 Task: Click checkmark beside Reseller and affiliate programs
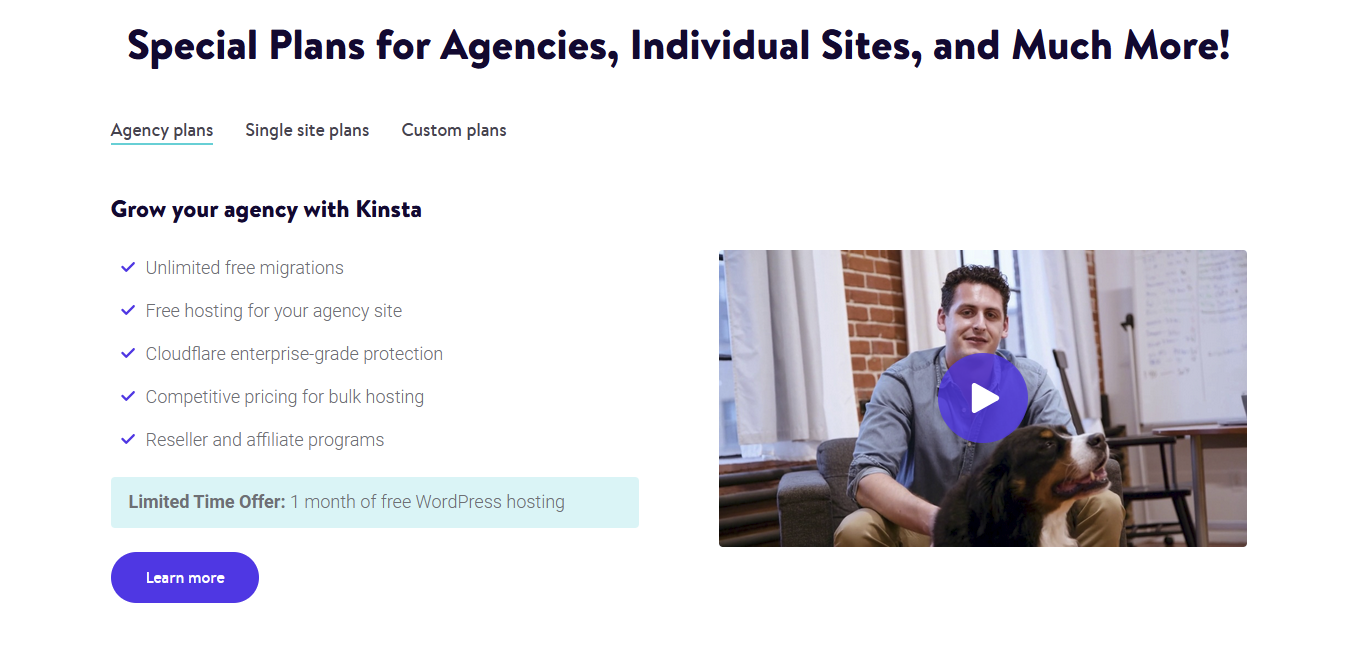[x=128, y=439]
